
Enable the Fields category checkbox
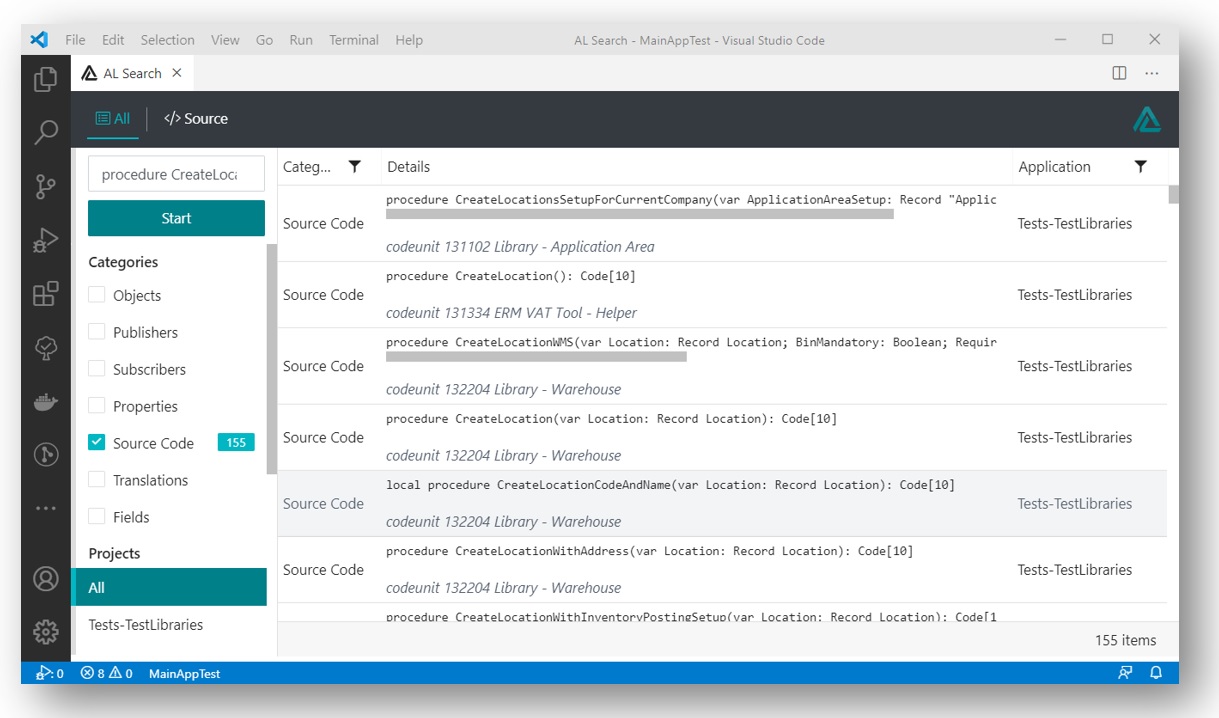97,517
